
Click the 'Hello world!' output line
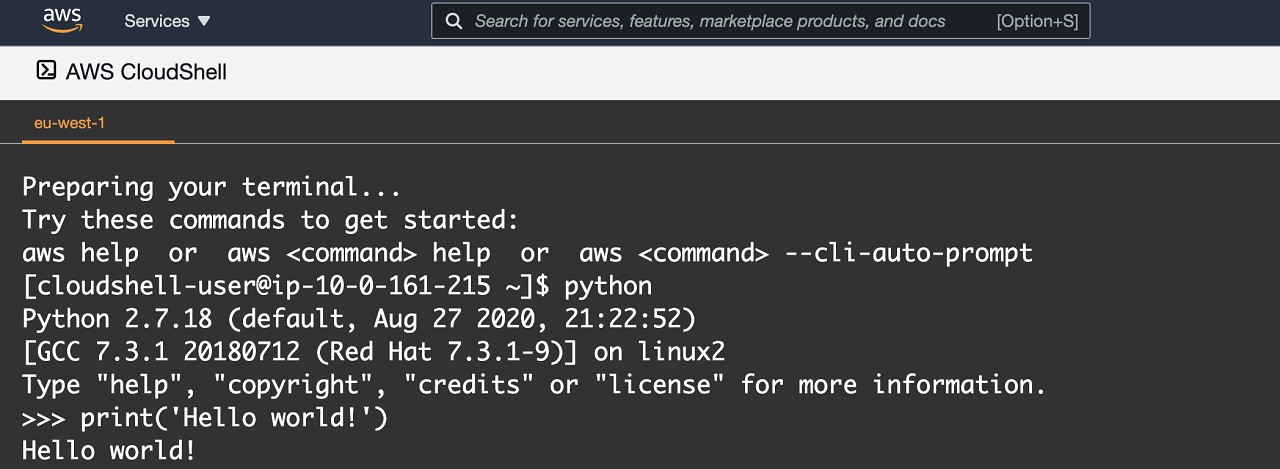coord(108,451)
